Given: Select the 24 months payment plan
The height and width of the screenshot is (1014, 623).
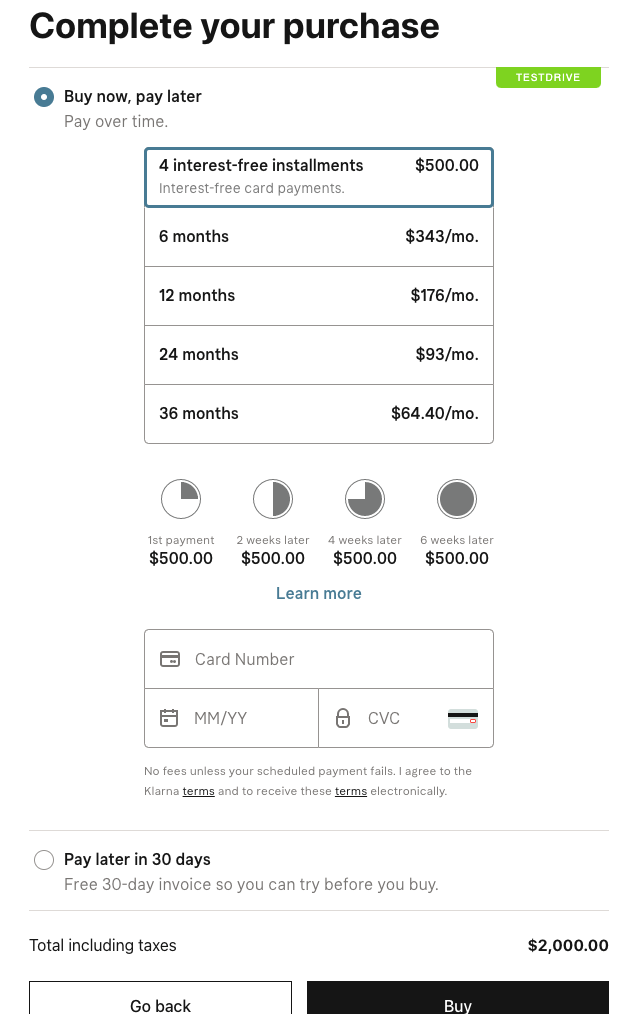Looking at the screenshot, I should click(318, 355).
